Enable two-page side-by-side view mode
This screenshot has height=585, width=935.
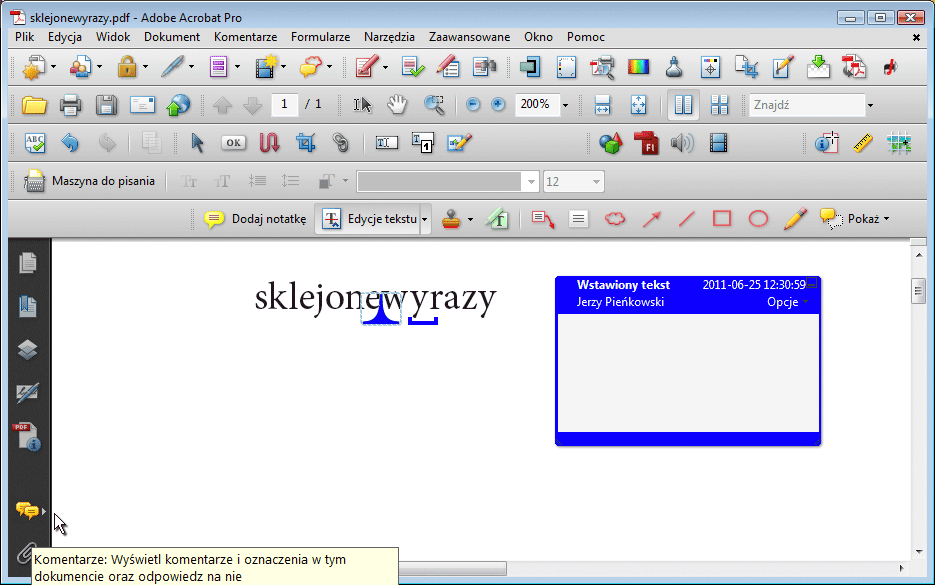click(682, 104)
